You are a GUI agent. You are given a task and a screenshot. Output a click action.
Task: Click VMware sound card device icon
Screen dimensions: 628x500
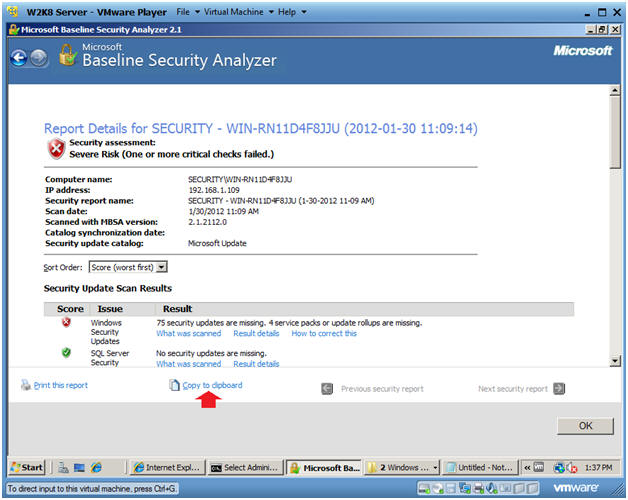[492, 488]
